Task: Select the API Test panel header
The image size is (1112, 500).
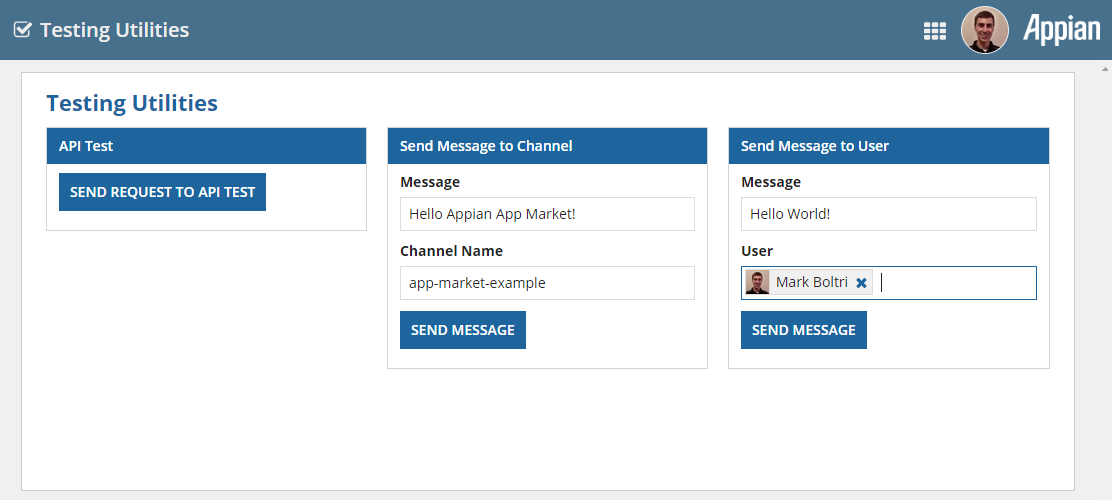Action: pos(206,146)
